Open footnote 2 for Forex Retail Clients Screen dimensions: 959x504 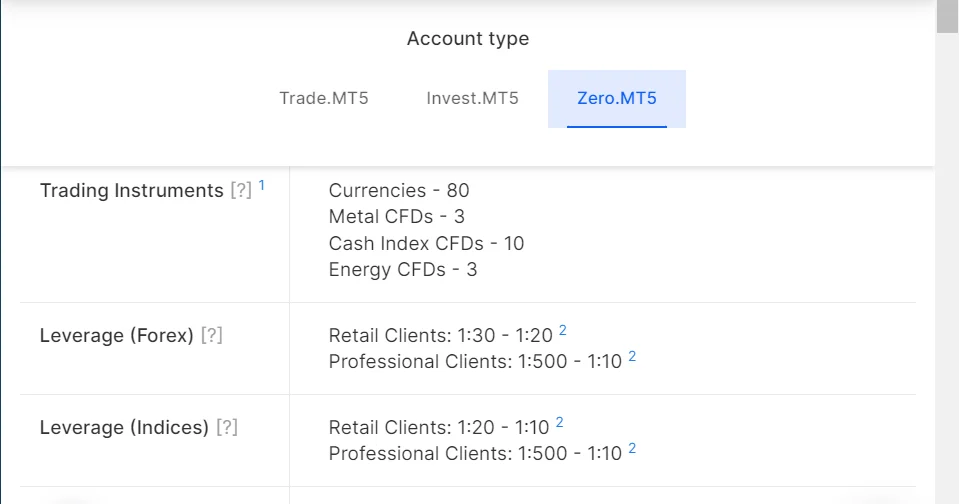coord(563,331)
